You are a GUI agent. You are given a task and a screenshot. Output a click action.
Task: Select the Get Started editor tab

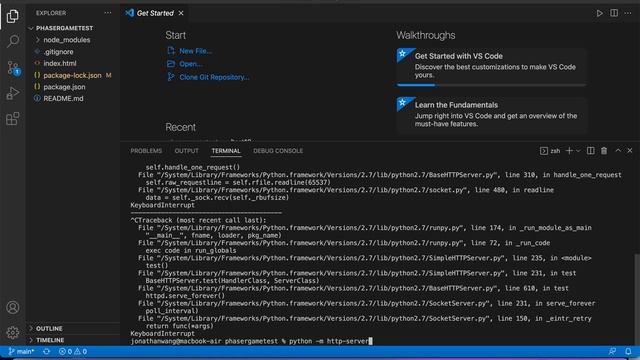(x=155, y=13)
